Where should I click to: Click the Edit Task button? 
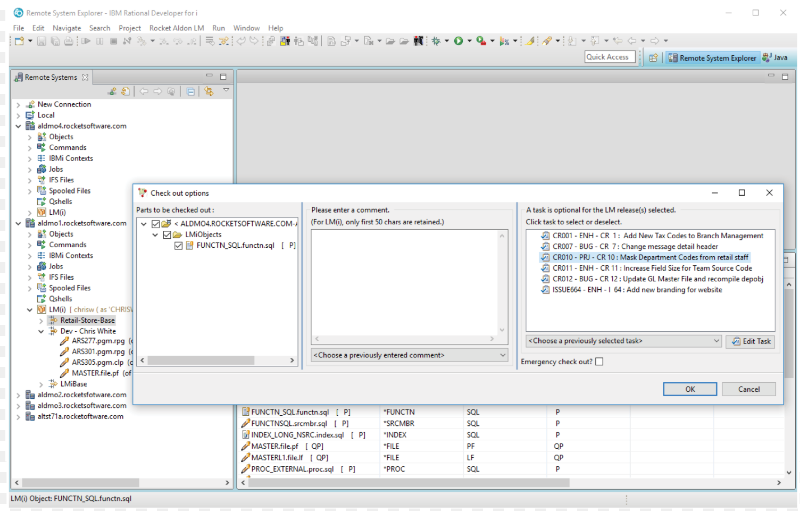750,341
